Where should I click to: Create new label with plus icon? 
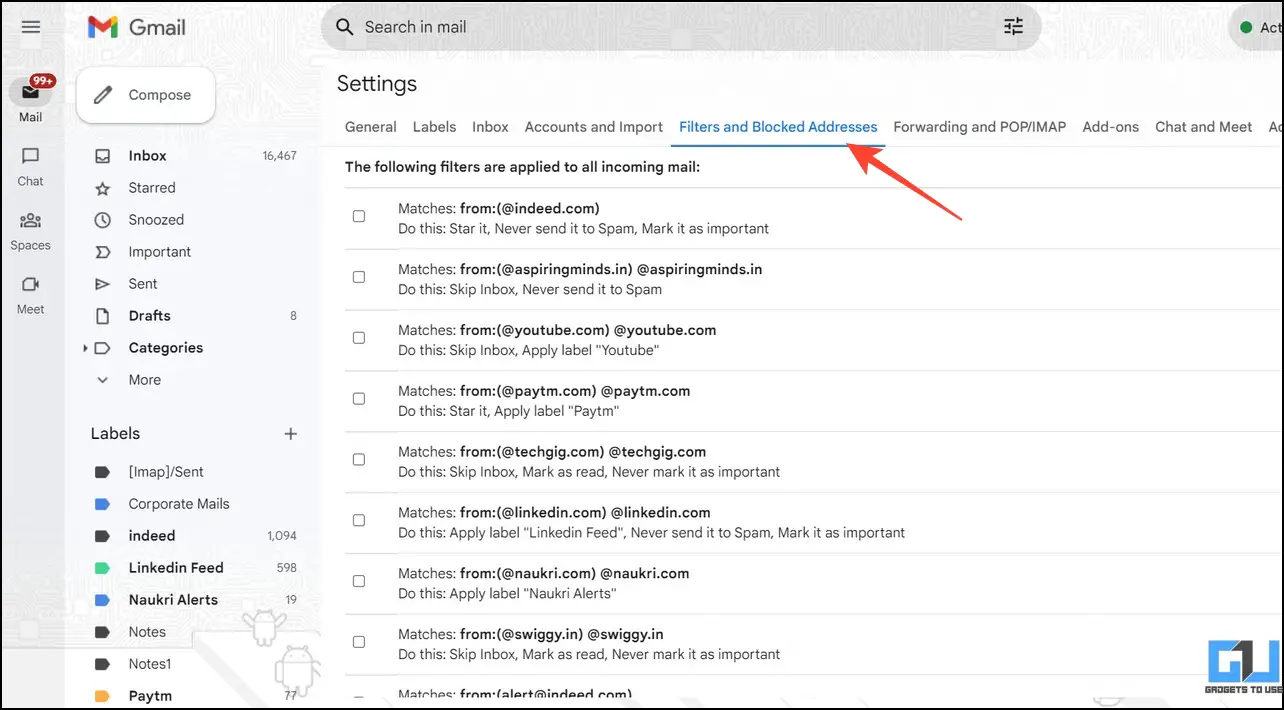click(x=291, y=433)
